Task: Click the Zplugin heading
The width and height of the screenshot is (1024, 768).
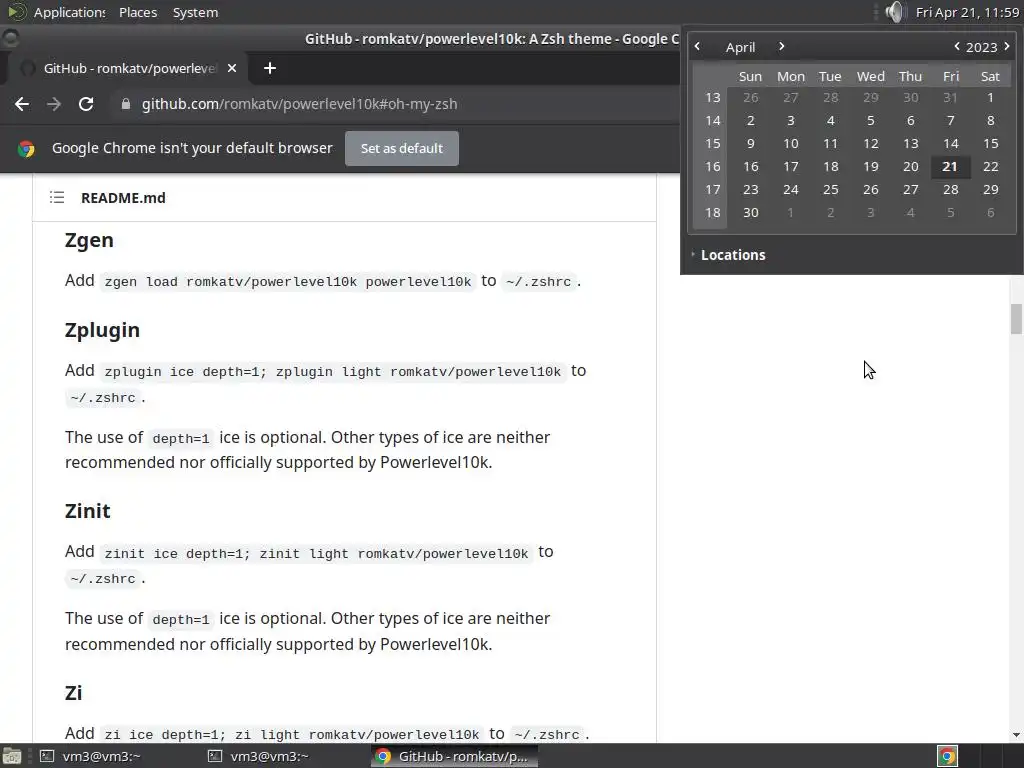Action: [x=102, y=330]
